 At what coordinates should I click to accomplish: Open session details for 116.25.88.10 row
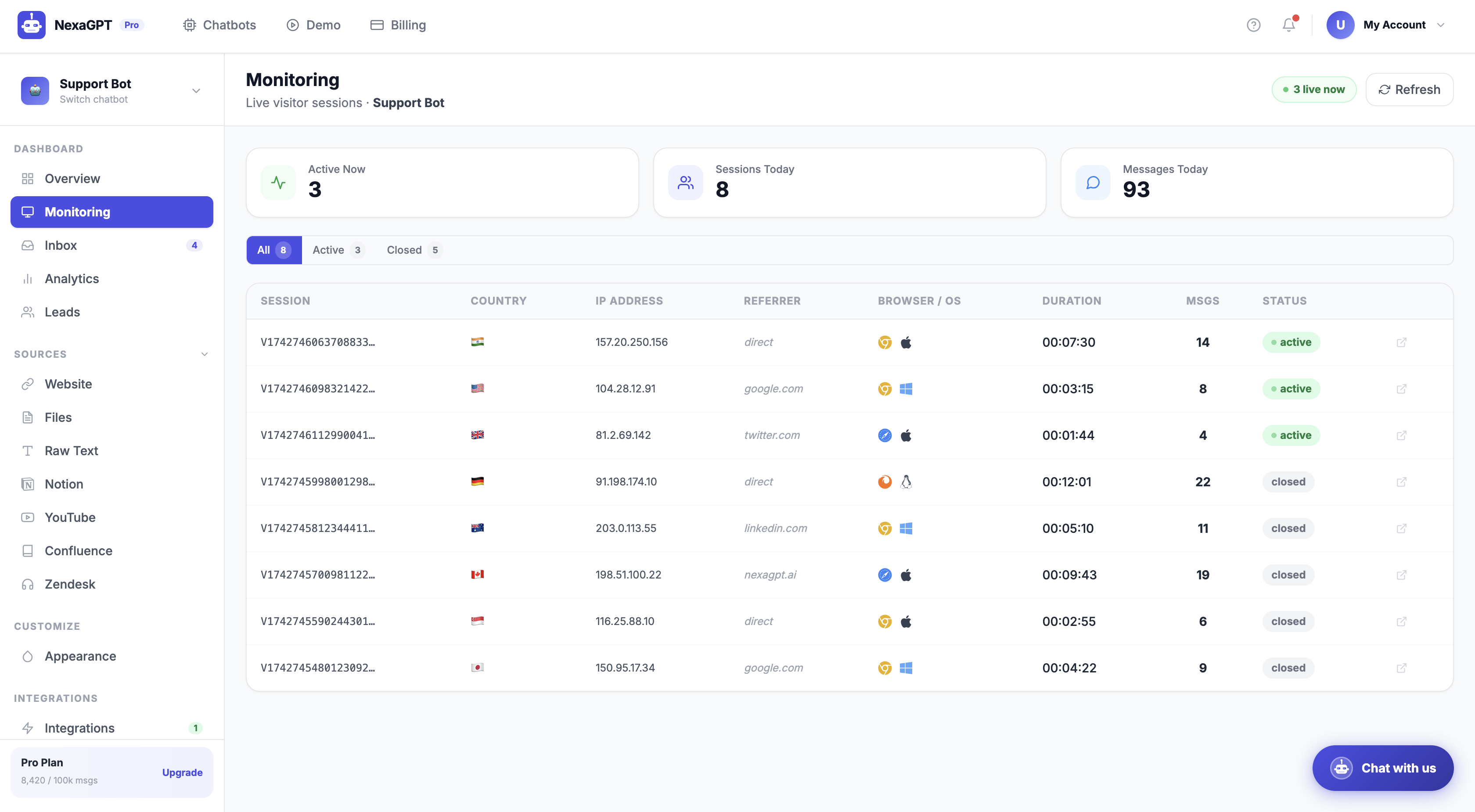1401,622
